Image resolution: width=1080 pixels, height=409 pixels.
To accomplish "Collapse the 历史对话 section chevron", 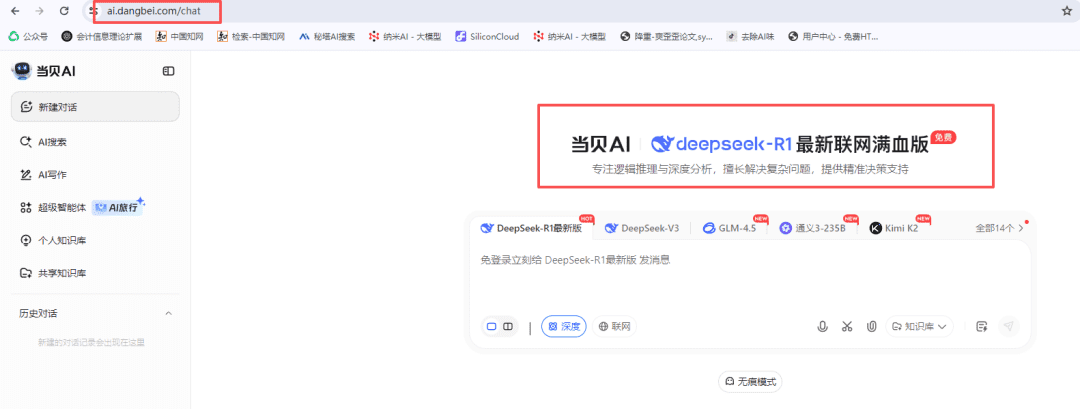I will coord(169,314).
